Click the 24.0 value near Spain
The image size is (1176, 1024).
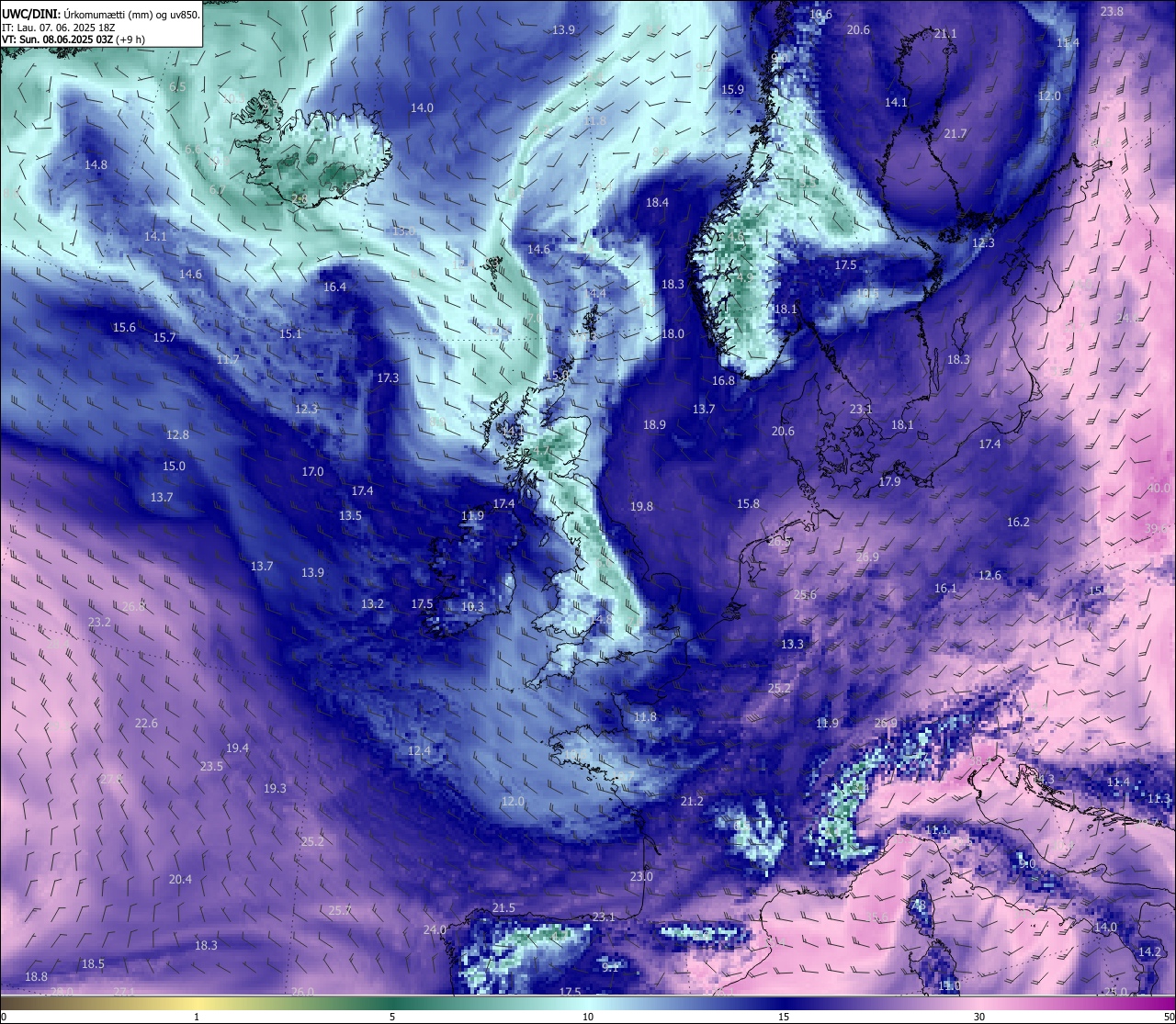pyautogui.click(x=435, y=930)
